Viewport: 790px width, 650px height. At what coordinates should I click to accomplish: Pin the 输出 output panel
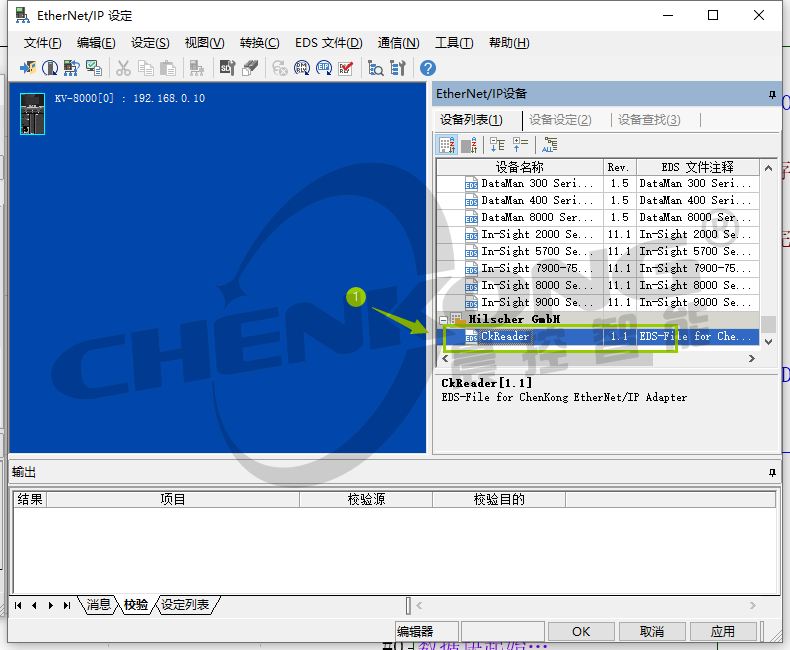(771, 472)
